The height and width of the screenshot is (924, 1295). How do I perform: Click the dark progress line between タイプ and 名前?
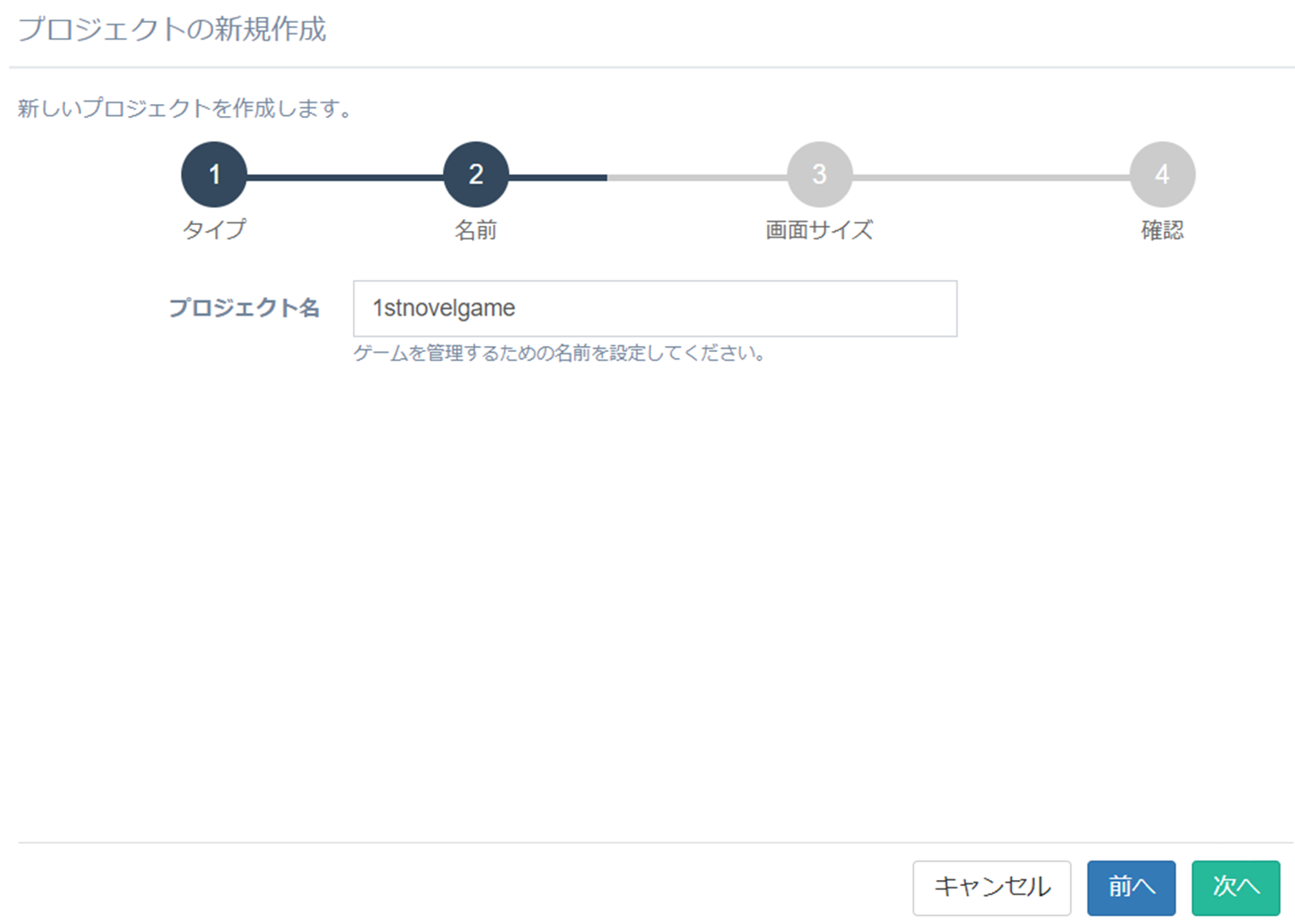pos(344,173)
